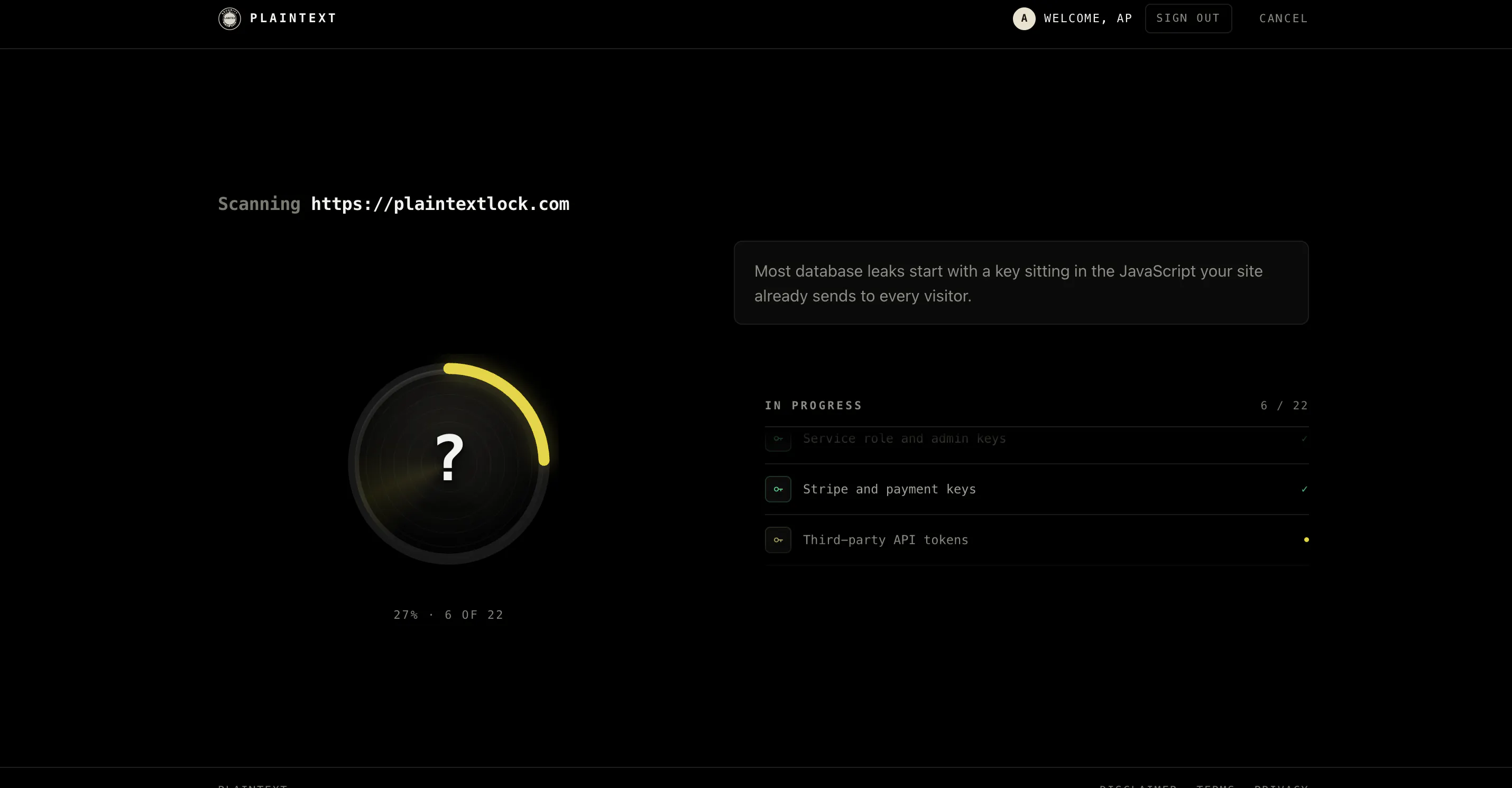1512x788 pixels.
Task: Click the user avatar labeled A
Action: 1024,19
